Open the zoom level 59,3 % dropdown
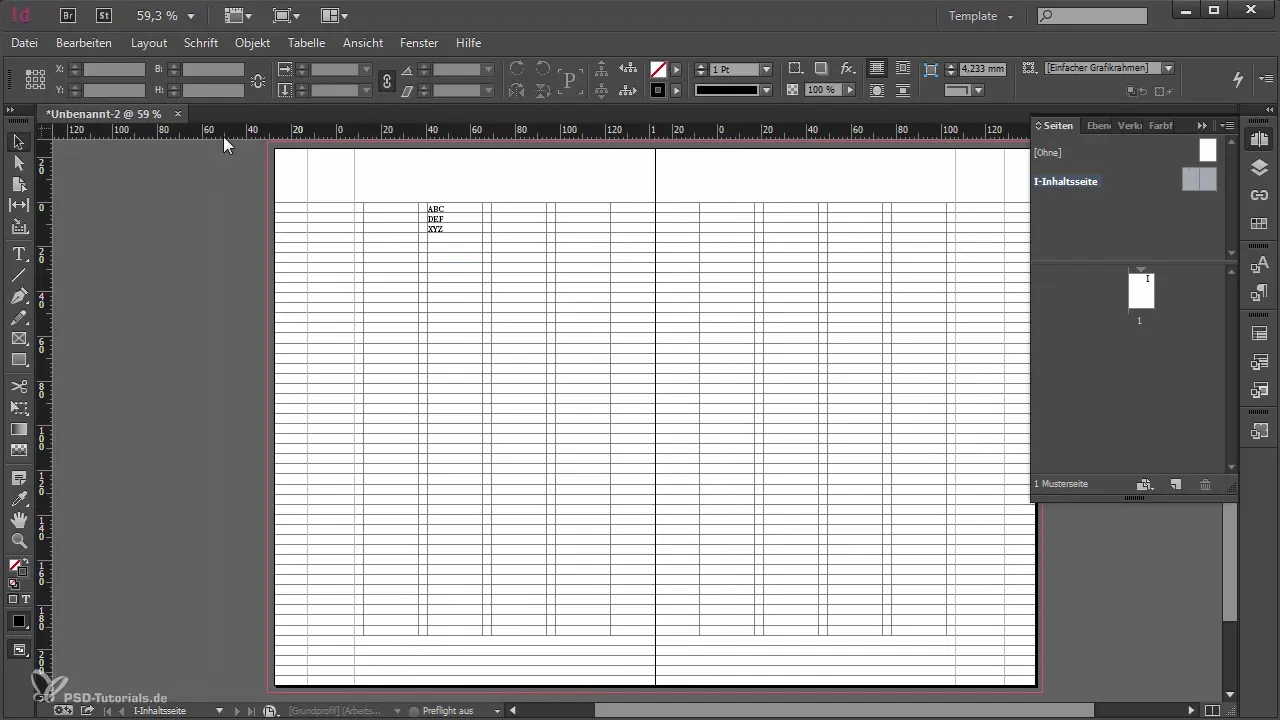Screen dimensions: 1280x720 pos(190,16)
